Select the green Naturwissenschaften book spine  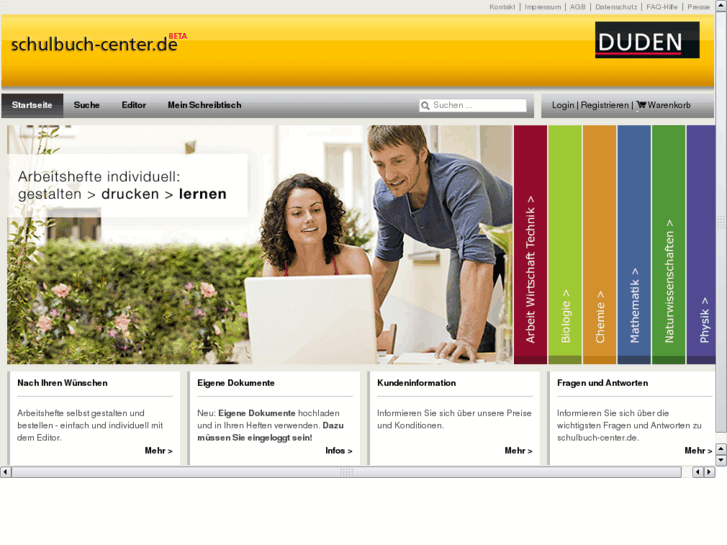(669, 244)
